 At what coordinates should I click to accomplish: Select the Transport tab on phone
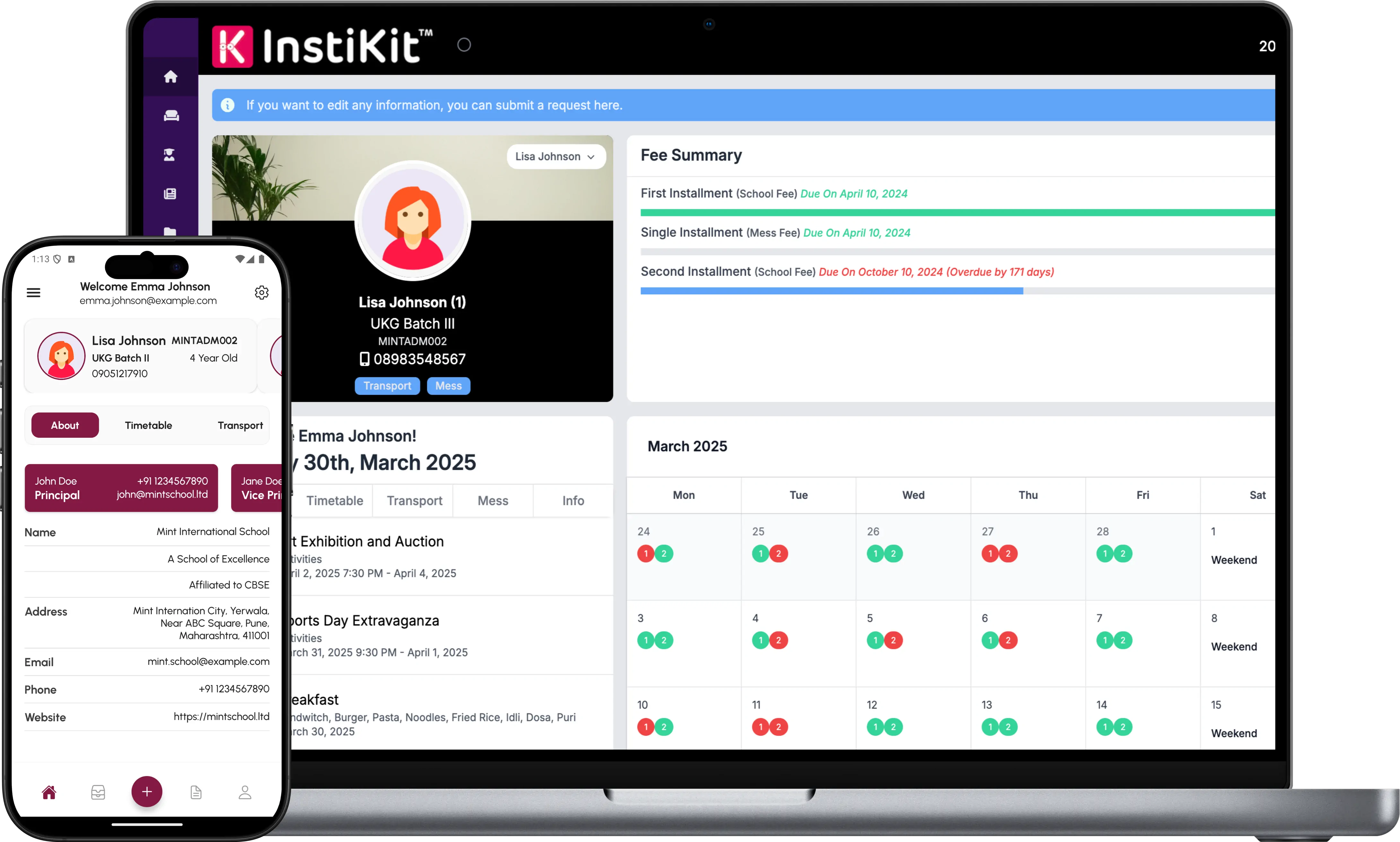tap(241, 425)
